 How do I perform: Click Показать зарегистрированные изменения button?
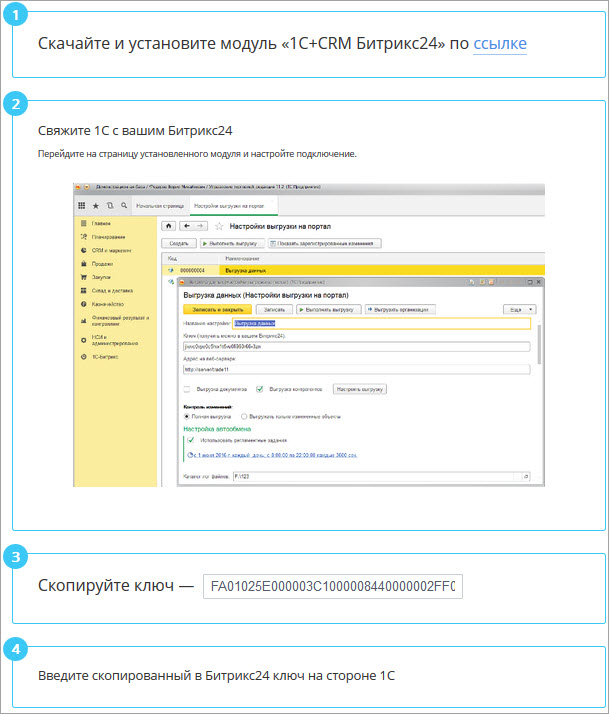[x=325, y=244]
